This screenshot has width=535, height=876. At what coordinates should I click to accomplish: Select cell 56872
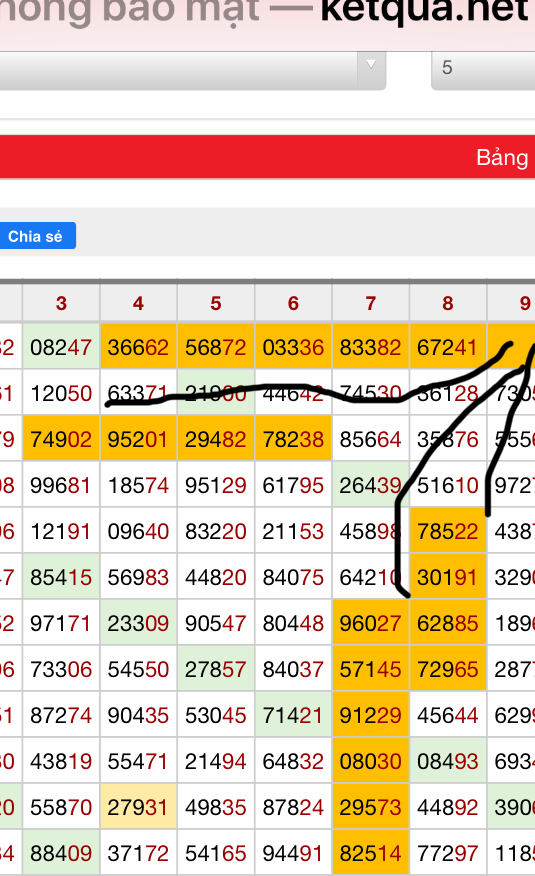point(216,346)
